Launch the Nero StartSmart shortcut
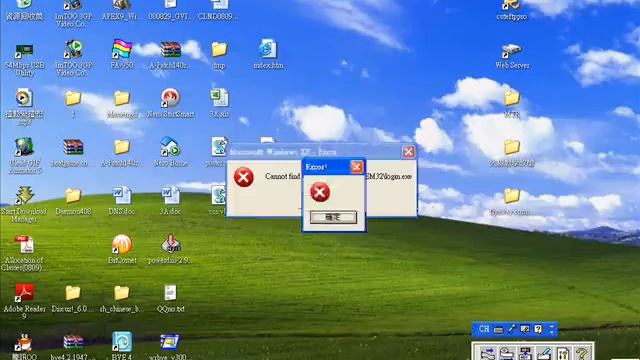The height and width of the screenshot is (360, 640). click(x=170, y=98)
